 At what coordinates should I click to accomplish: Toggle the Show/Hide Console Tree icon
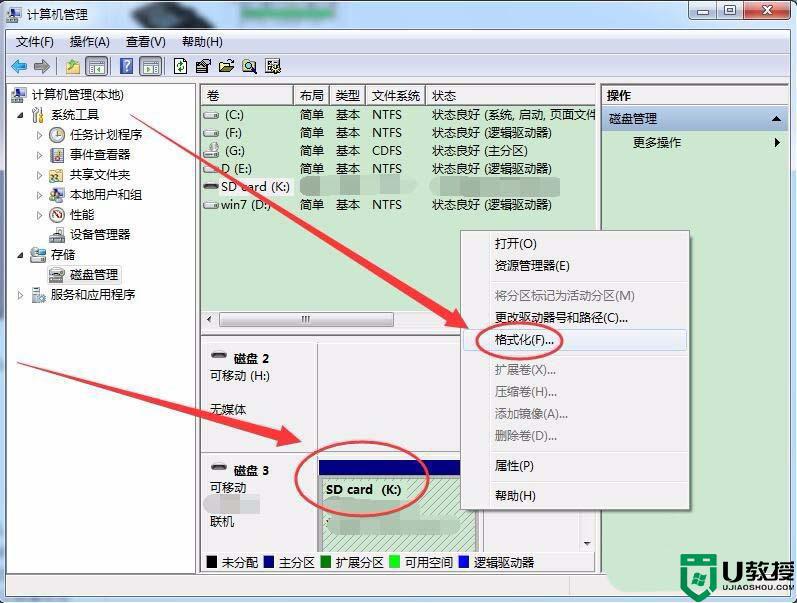point(97,66)
